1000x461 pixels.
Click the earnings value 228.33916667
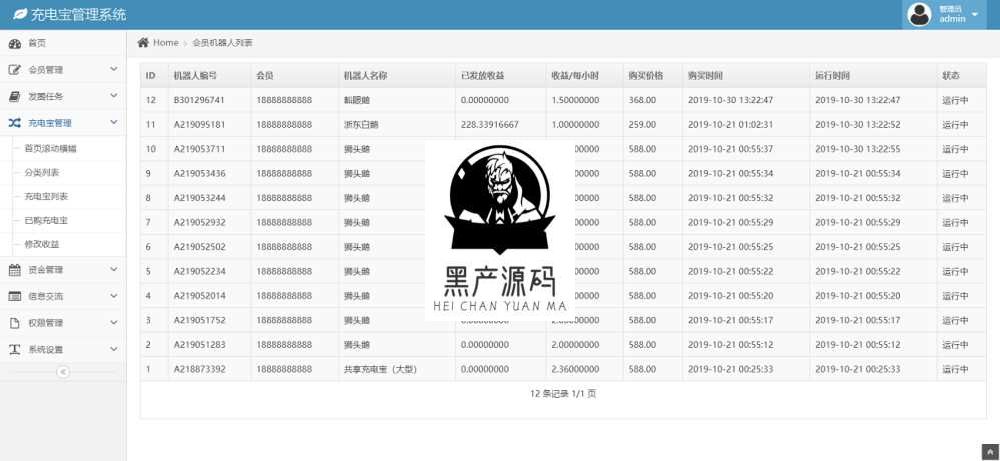(x=490, y=124)
